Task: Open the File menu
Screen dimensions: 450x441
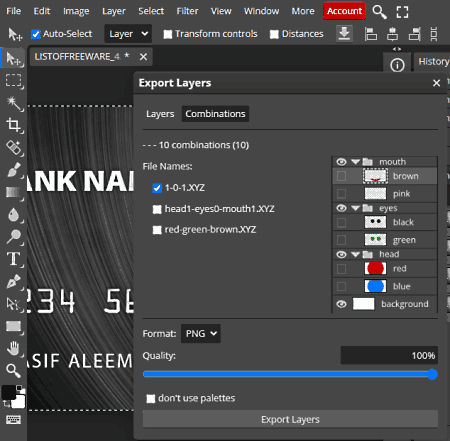Action: (14, 11)
